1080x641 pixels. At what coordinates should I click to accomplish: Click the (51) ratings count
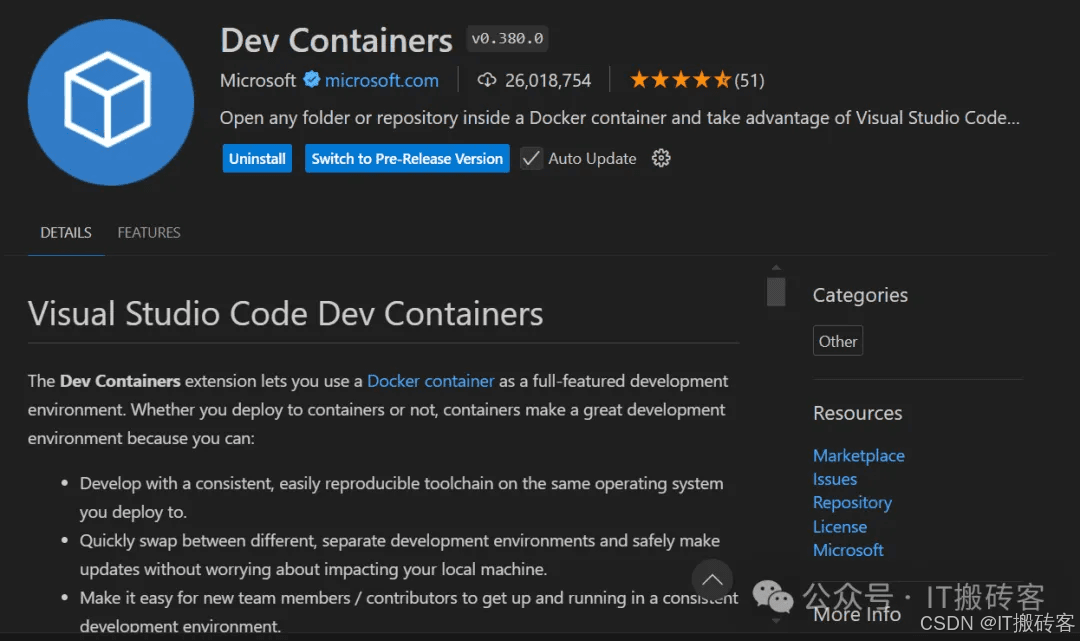[x=749, y=81]
